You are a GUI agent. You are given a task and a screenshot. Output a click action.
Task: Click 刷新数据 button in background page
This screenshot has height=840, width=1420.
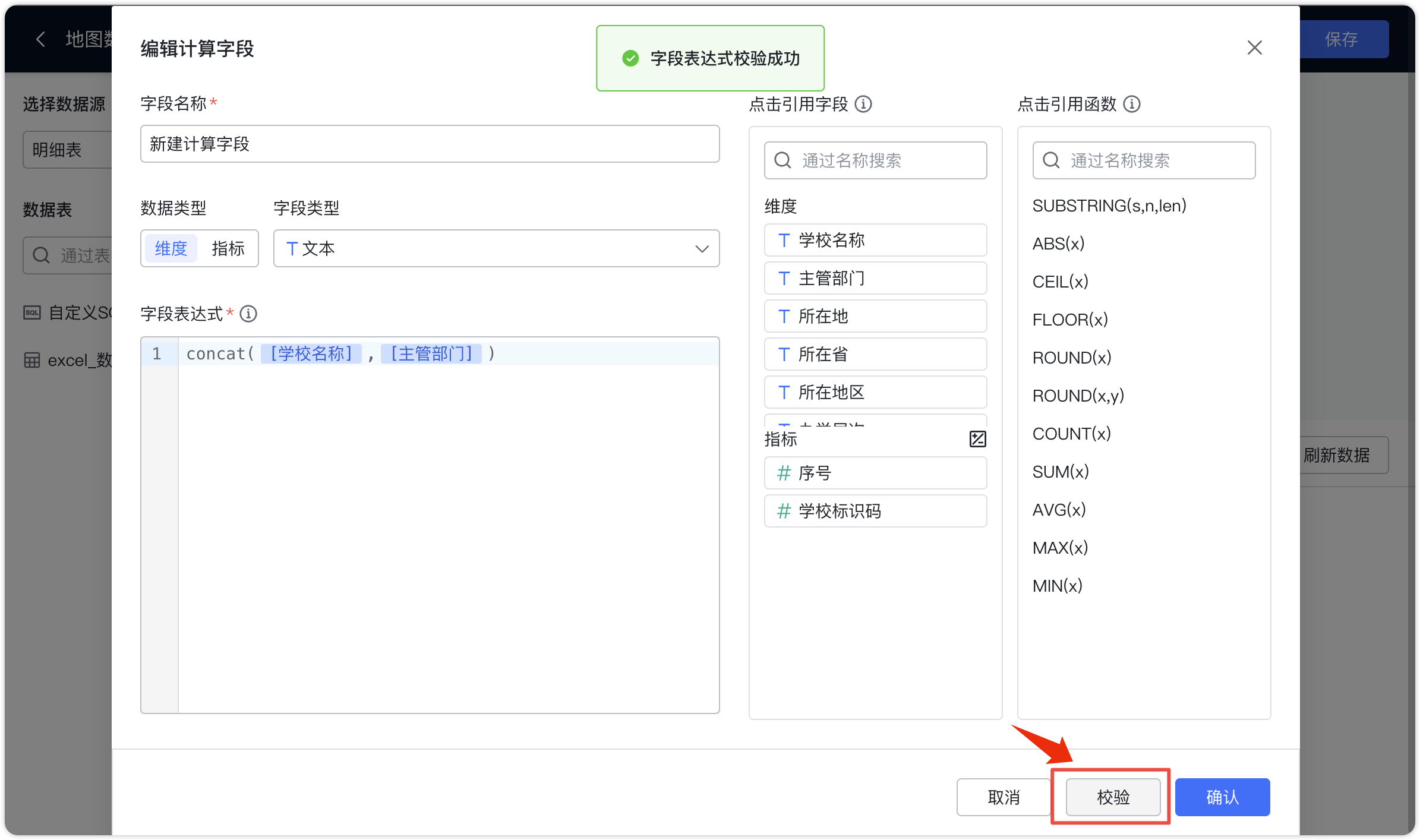coord(1343,455)
